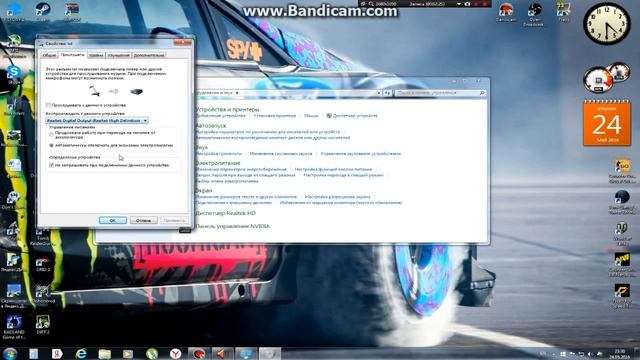This screenshot has width=640, height=360.
Task: Open Устройства и принтеры heading in Control Panel
Action: [x=227, y=109]
